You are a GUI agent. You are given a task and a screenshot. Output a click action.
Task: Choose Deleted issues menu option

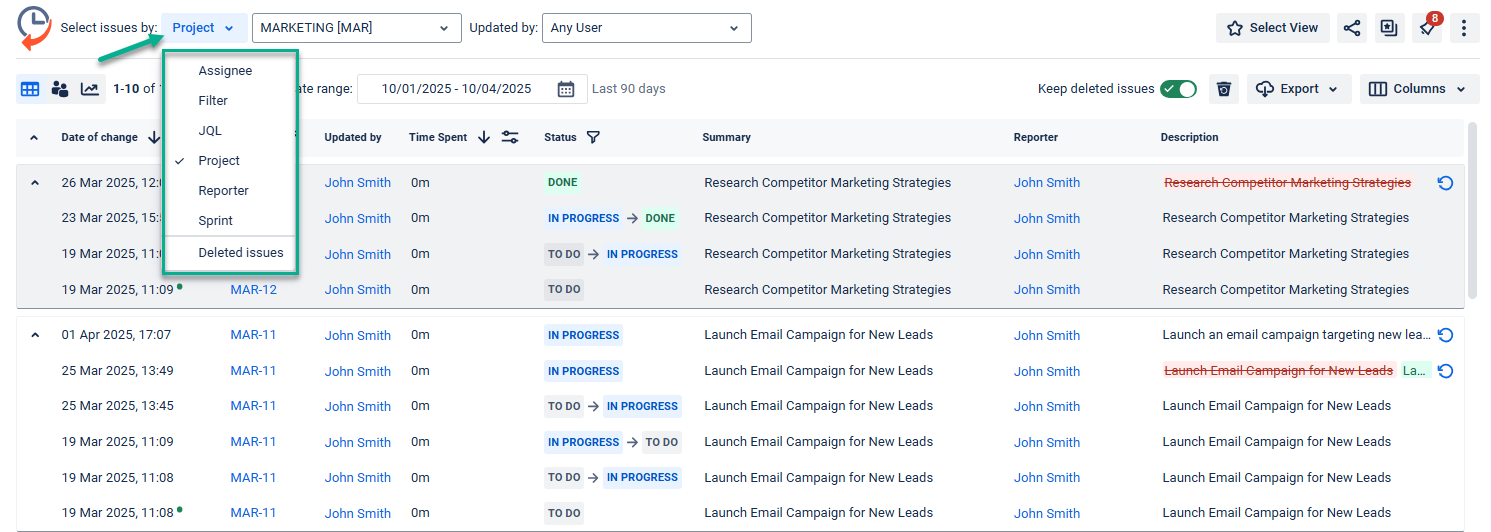click(x=240, y=253)
